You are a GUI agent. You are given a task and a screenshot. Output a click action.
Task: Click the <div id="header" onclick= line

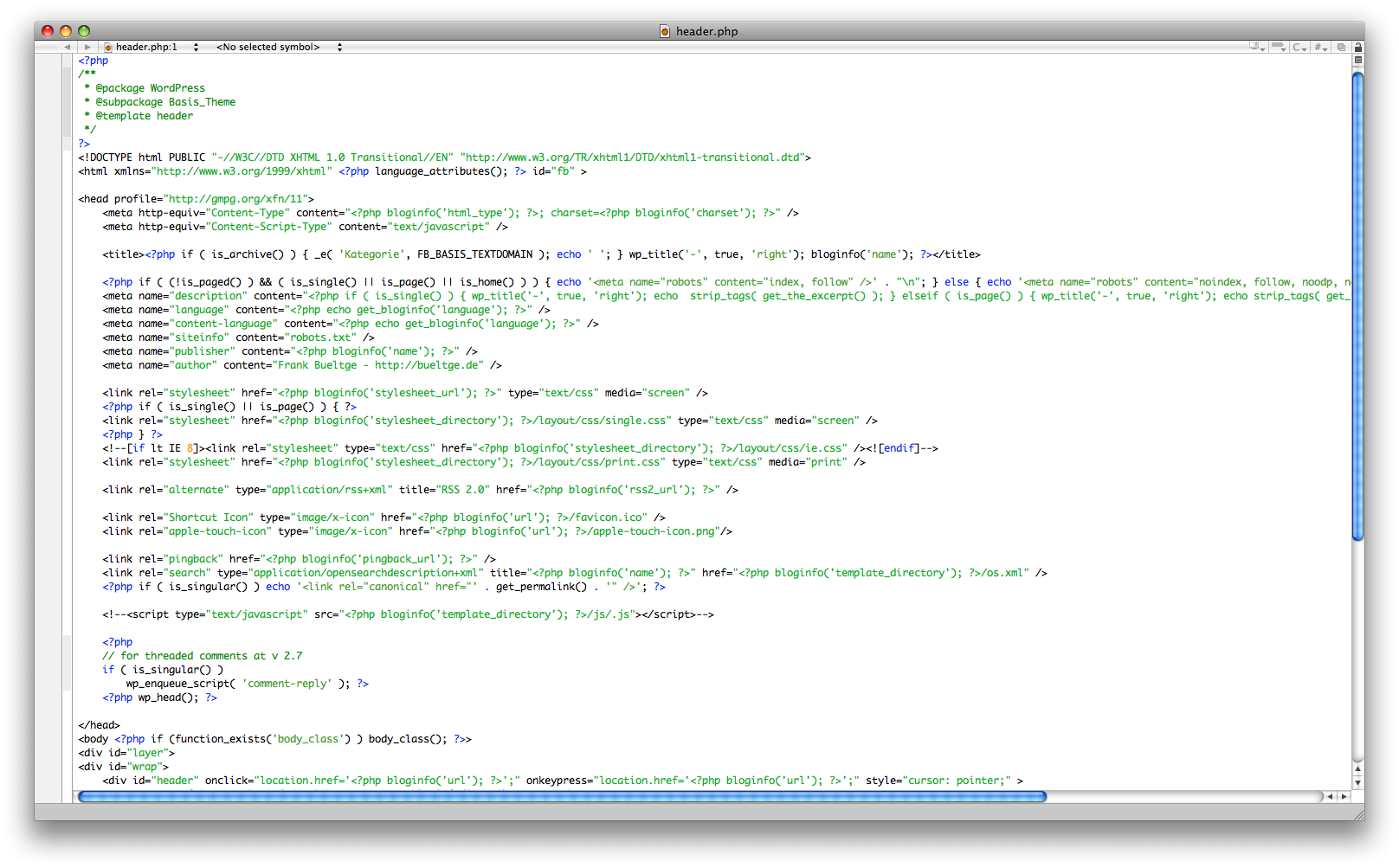point(563,781)
